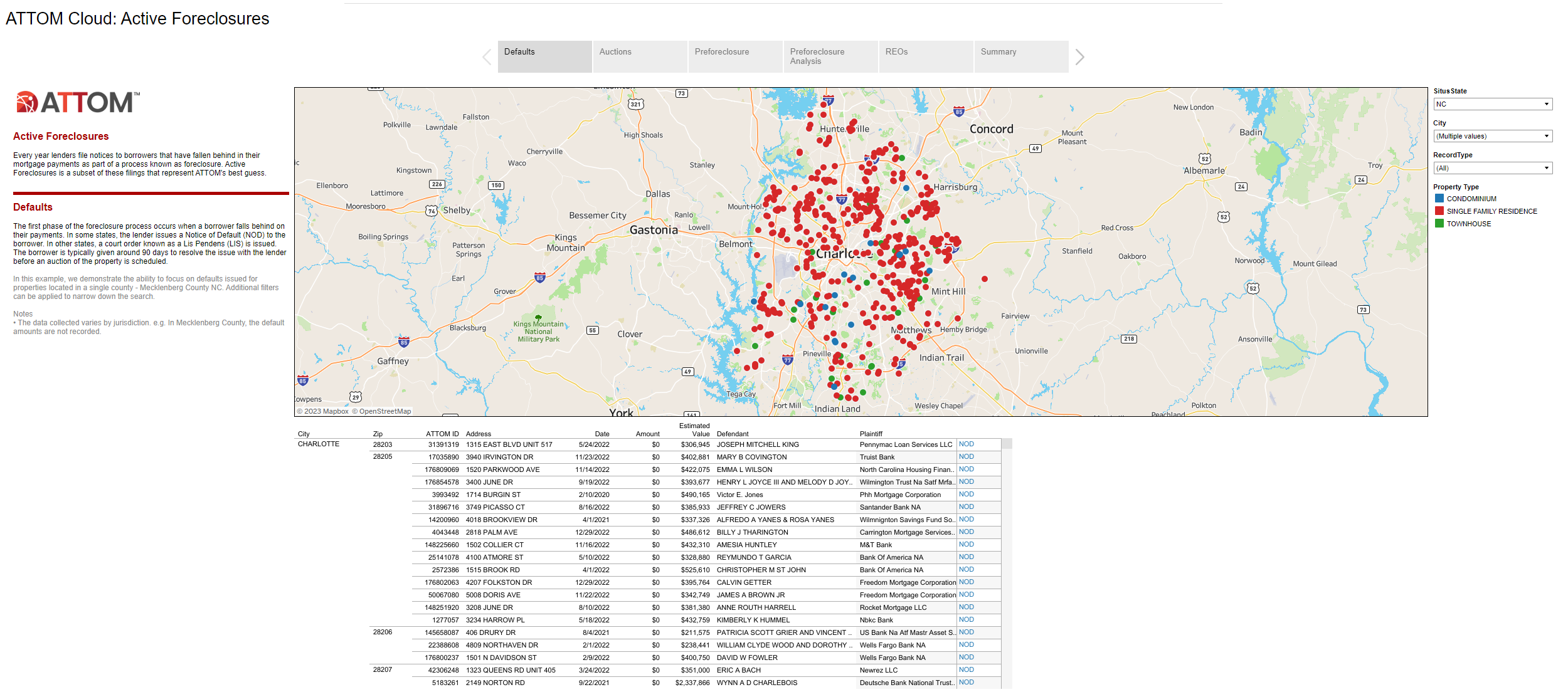Image resolution: width=1568 pixels, height=697 pixels.
Task: Open the OpenStreetMap attribution link
Action: coord(381,411)
